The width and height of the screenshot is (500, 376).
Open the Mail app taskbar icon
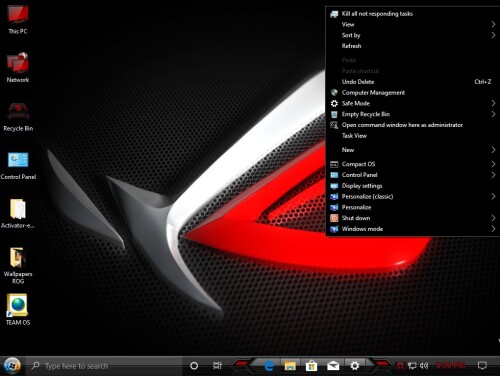(333, 366)
